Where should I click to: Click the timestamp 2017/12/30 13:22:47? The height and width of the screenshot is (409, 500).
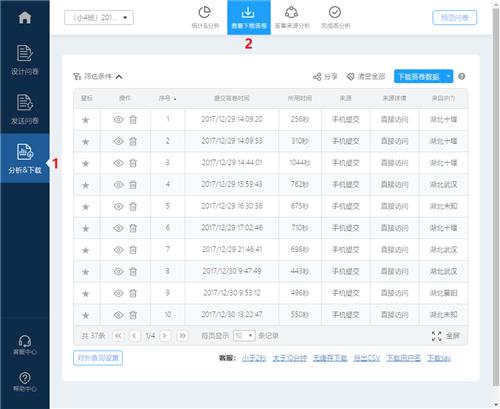click(232, 314)
